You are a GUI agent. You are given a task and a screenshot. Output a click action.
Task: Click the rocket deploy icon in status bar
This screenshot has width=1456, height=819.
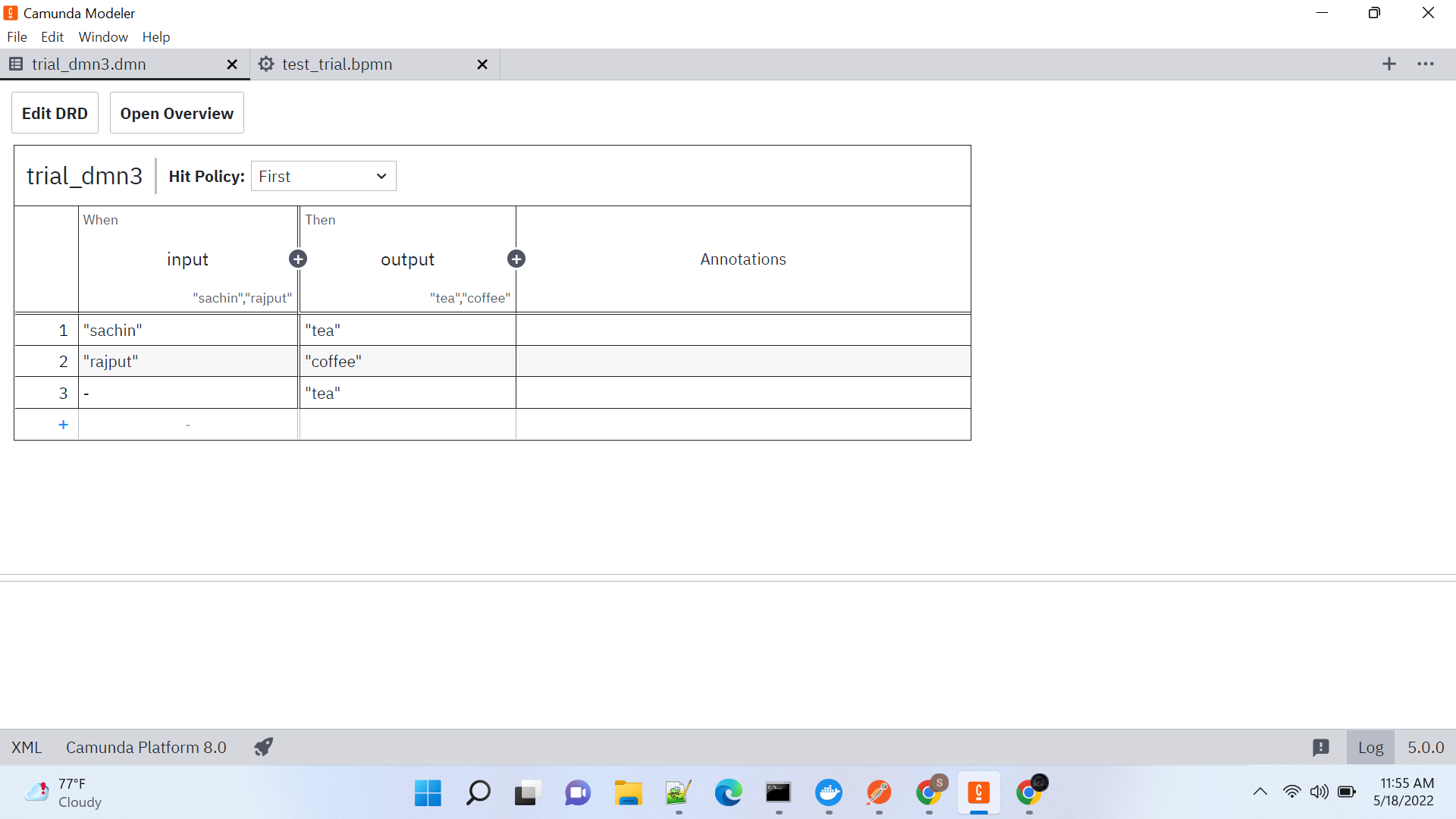point(263,747)
